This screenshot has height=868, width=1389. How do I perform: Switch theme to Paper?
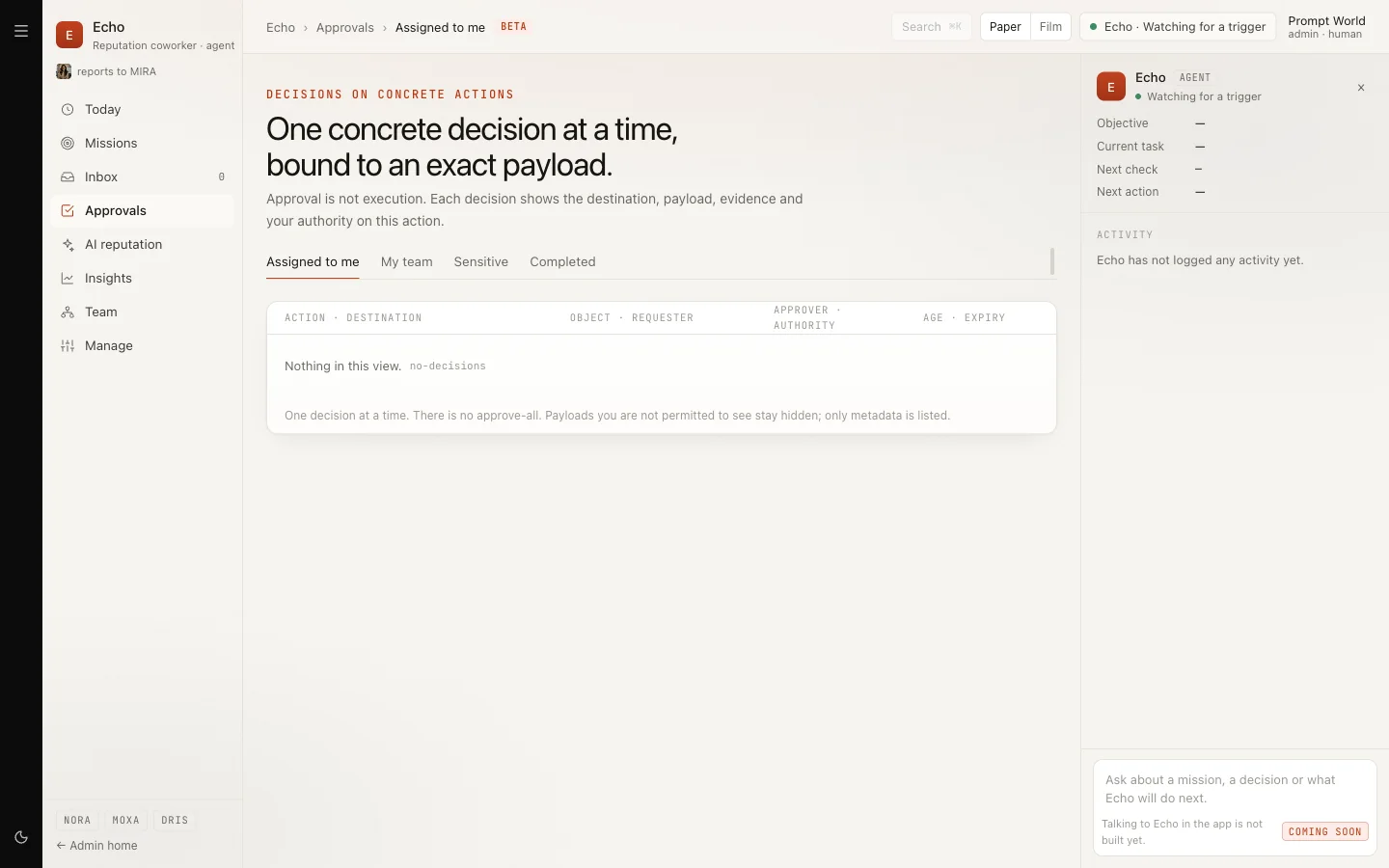tap(1005, 27)
